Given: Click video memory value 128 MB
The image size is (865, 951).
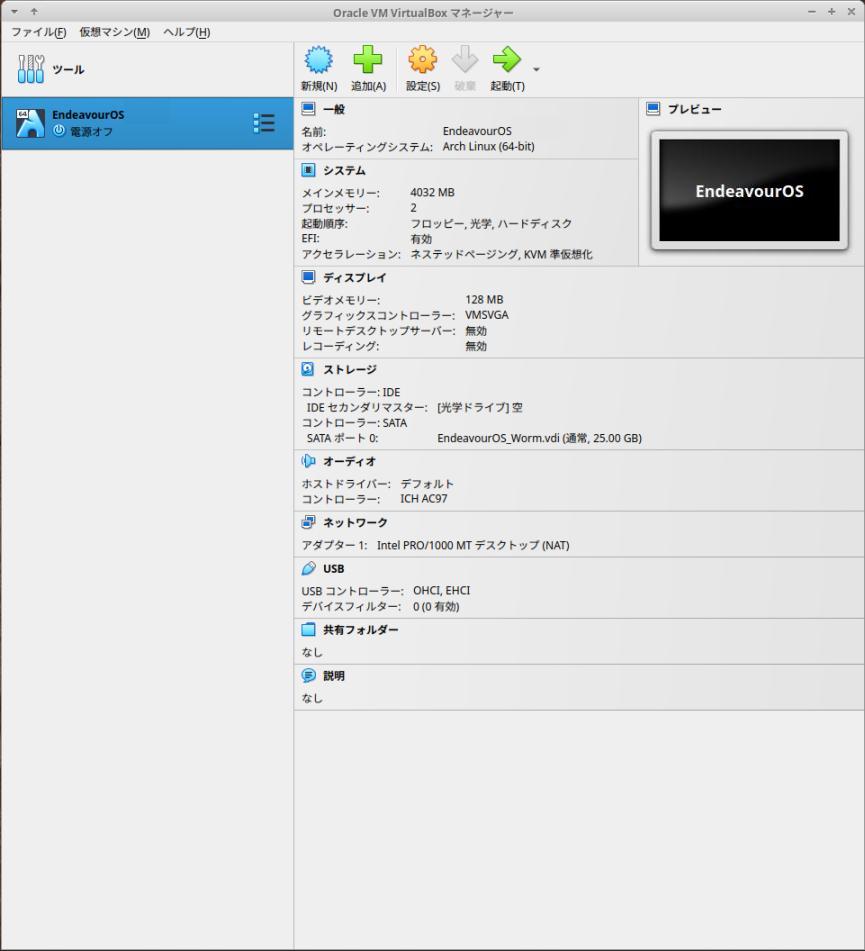Looking at the screenshot, I should [x=484, y=300].
